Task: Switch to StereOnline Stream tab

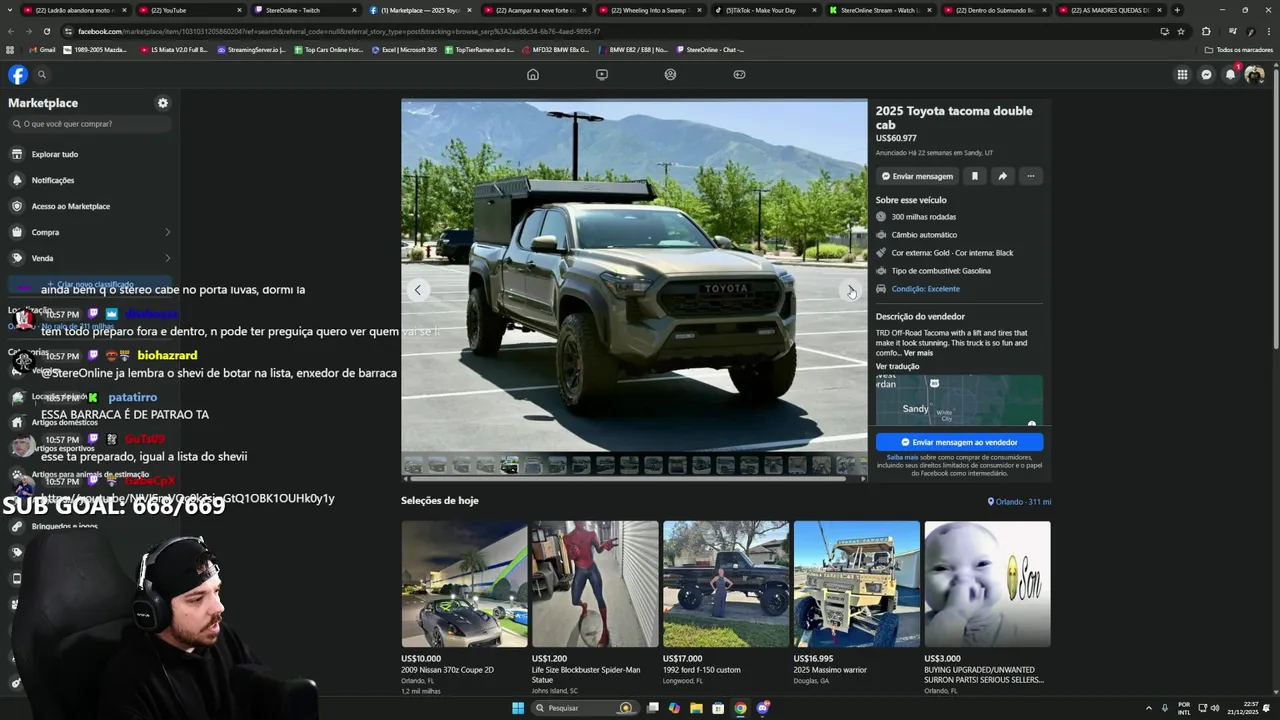Action: (880, 10)
